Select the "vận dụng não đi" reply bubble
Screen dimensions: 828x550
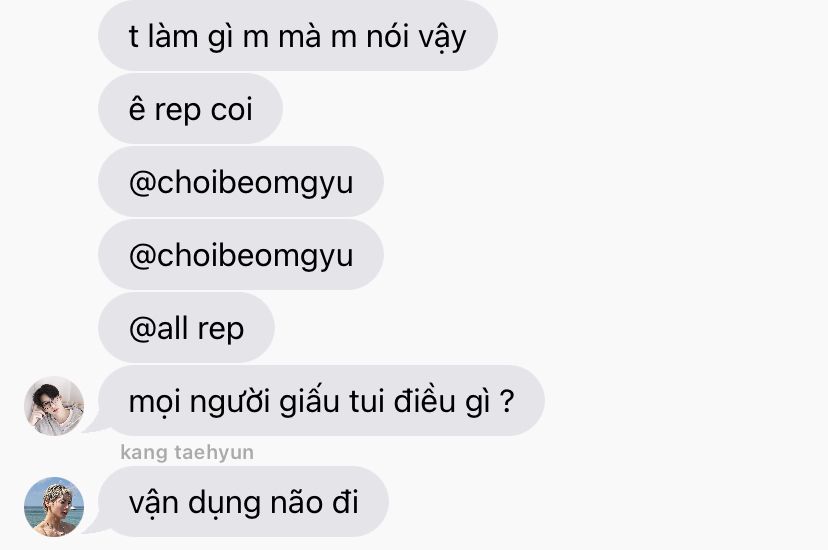[x=243, y=501]
